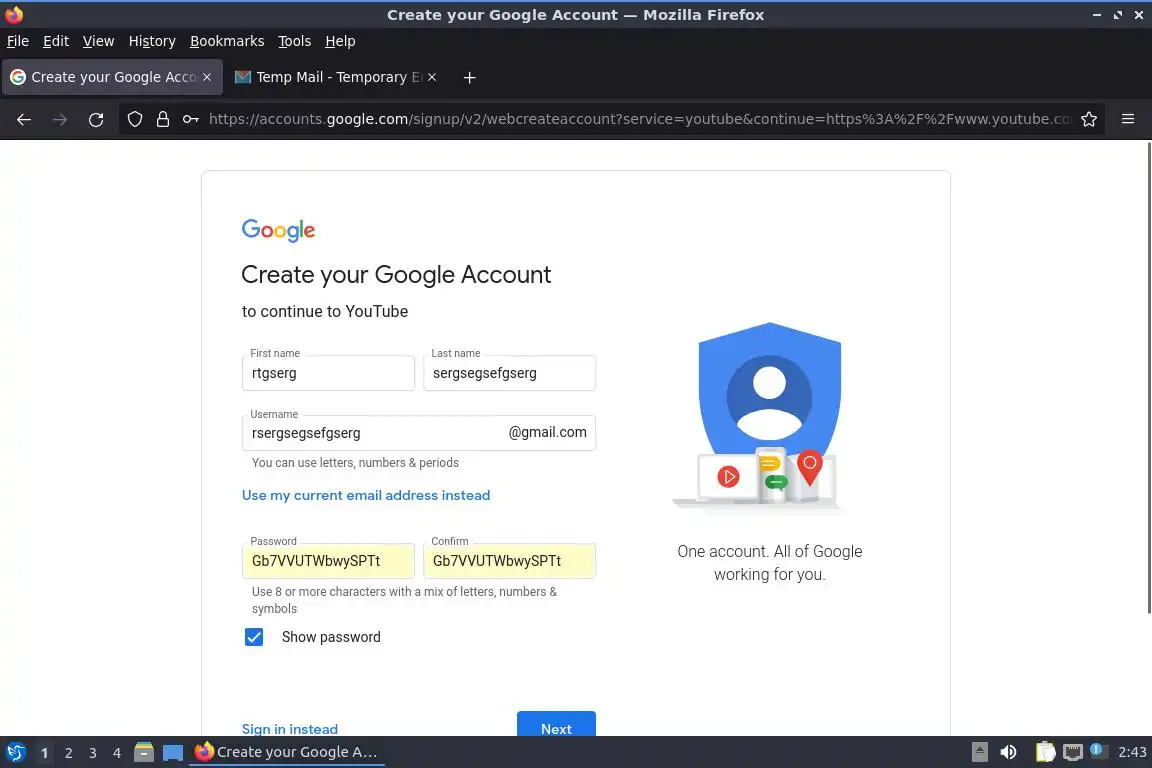Click the page vertical scrollbar
The width and height of the screenshot is (1152, 768).
coord(1149,378)
